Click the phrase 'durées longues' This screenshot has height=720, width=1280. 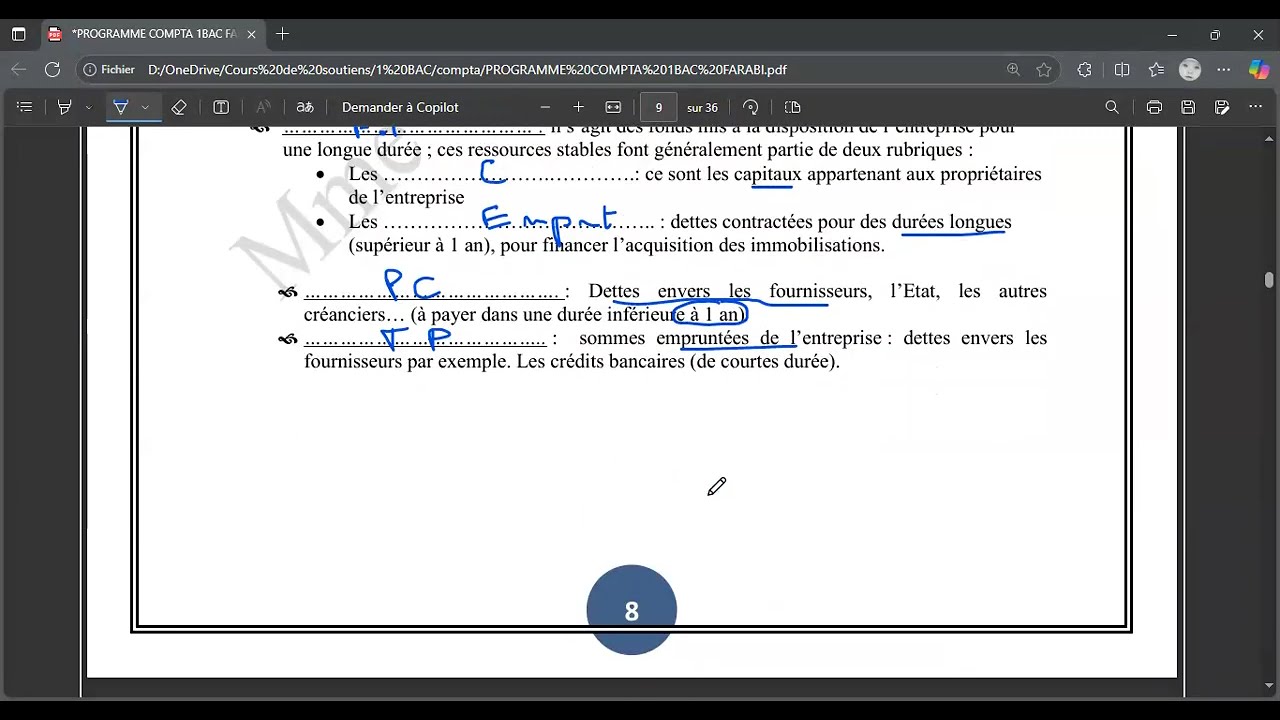pos(951,222)
